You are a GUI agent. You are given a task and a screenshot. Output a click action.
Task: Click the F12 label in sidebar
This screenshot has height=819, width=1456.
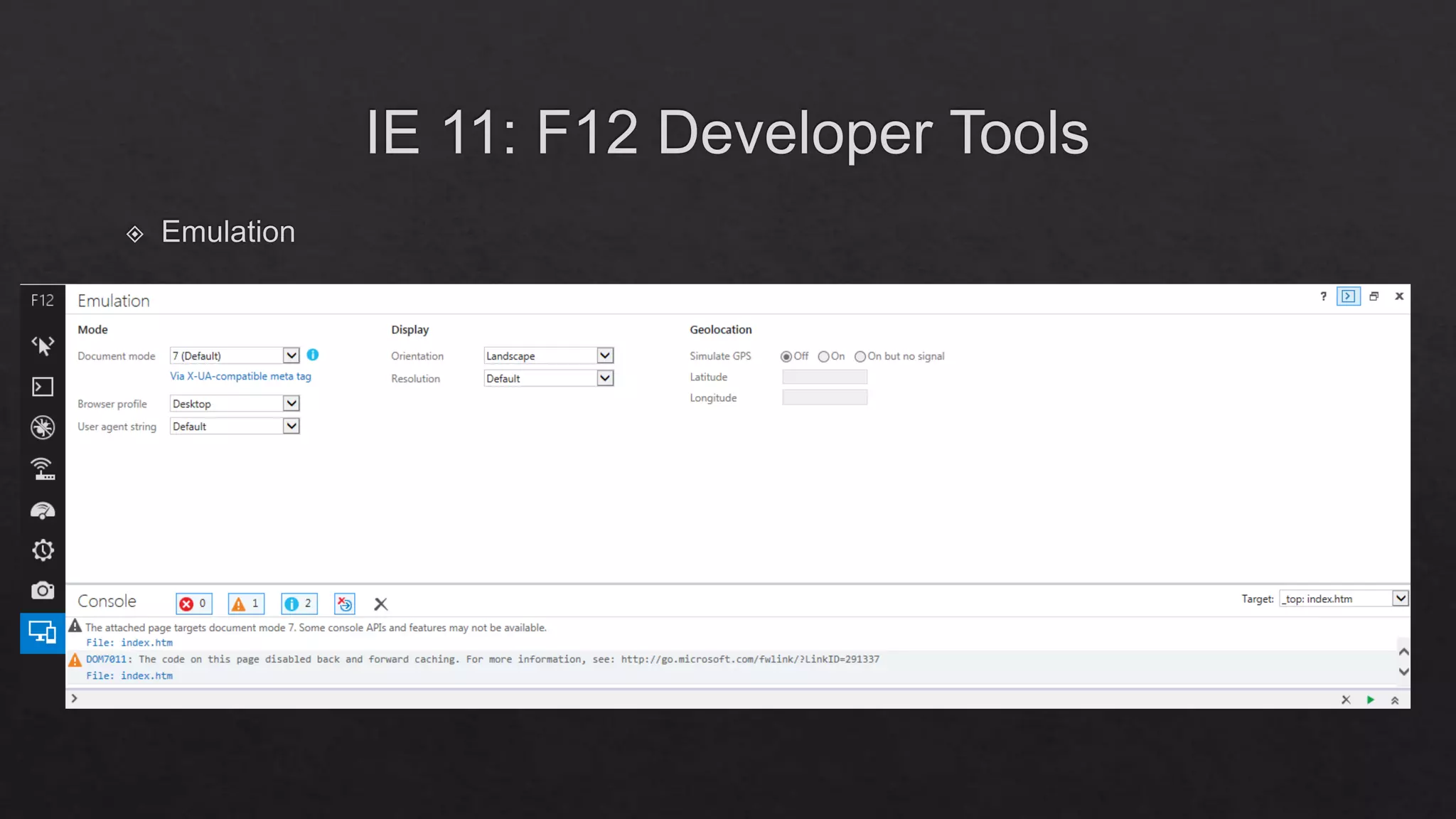point(43,301)
